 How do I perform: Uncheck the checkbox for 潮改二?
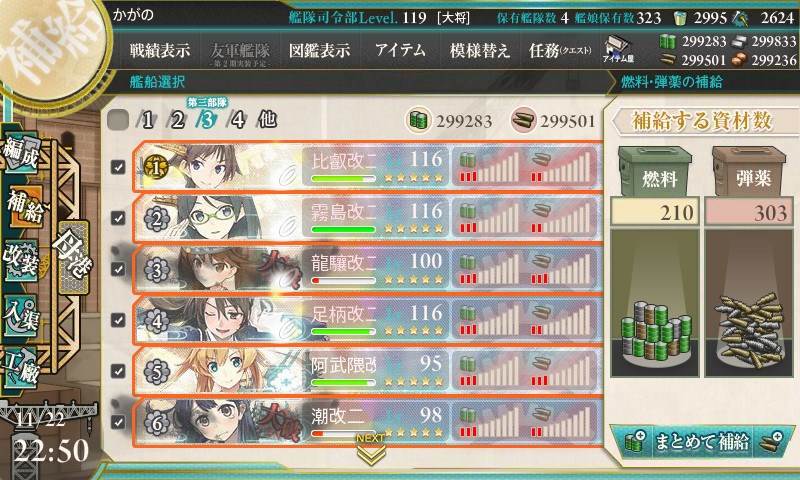click(118, 422)
